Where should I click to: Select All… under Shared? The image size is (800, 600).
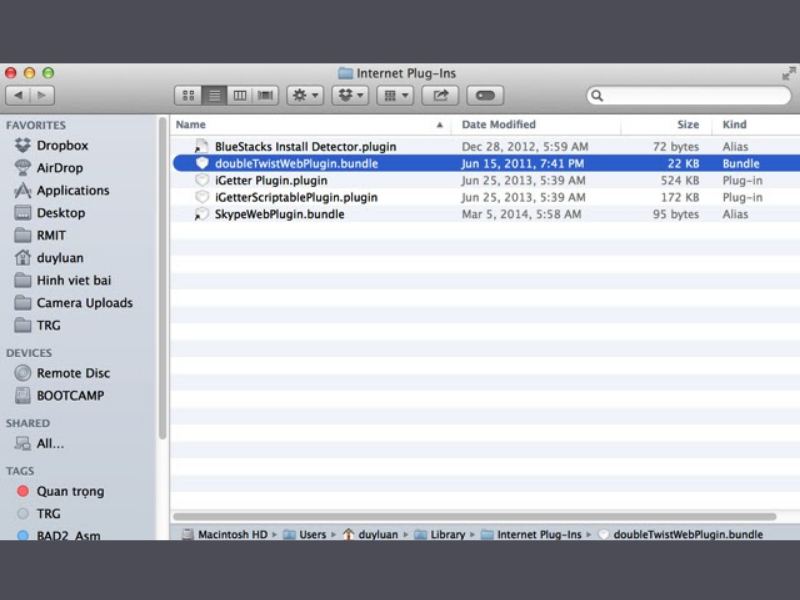(50, 443)
